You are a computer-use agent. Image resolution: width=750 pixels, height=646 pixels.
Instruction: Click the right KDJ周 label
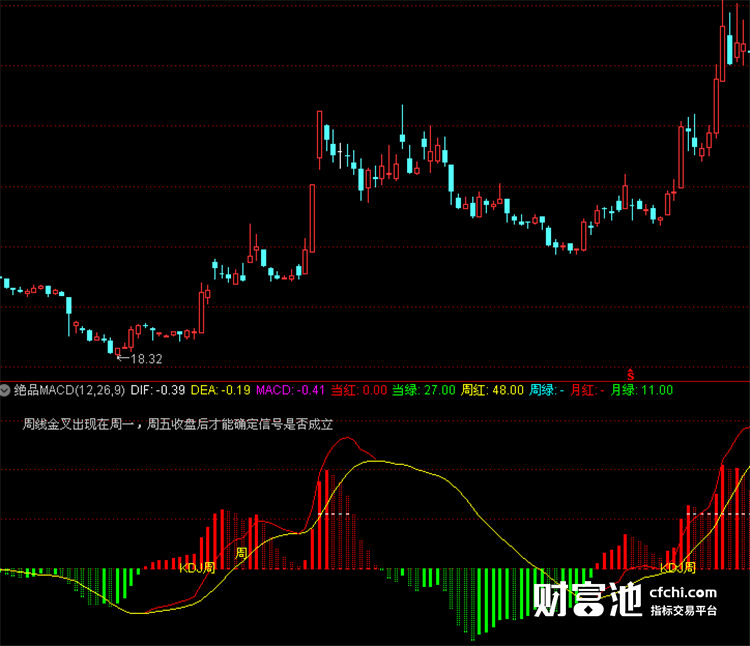tap(678, 568)
